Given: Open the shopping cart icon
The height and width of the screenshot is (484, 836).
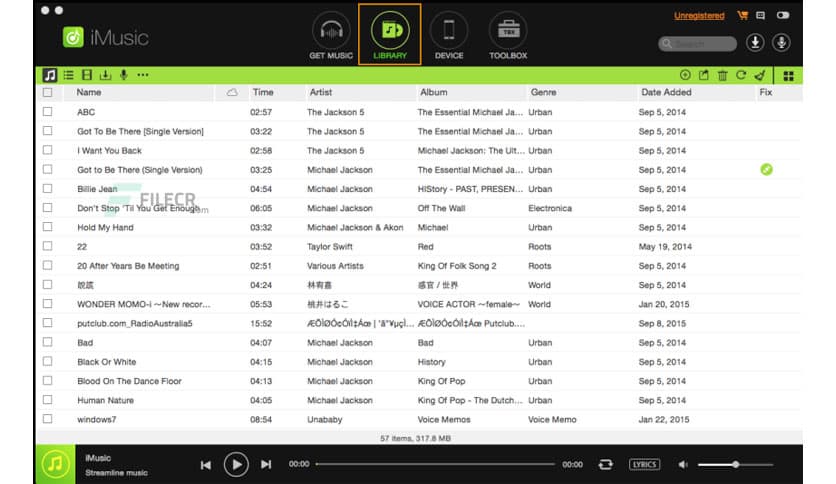Looking at the screenshot, I should (x=742, y=15).
